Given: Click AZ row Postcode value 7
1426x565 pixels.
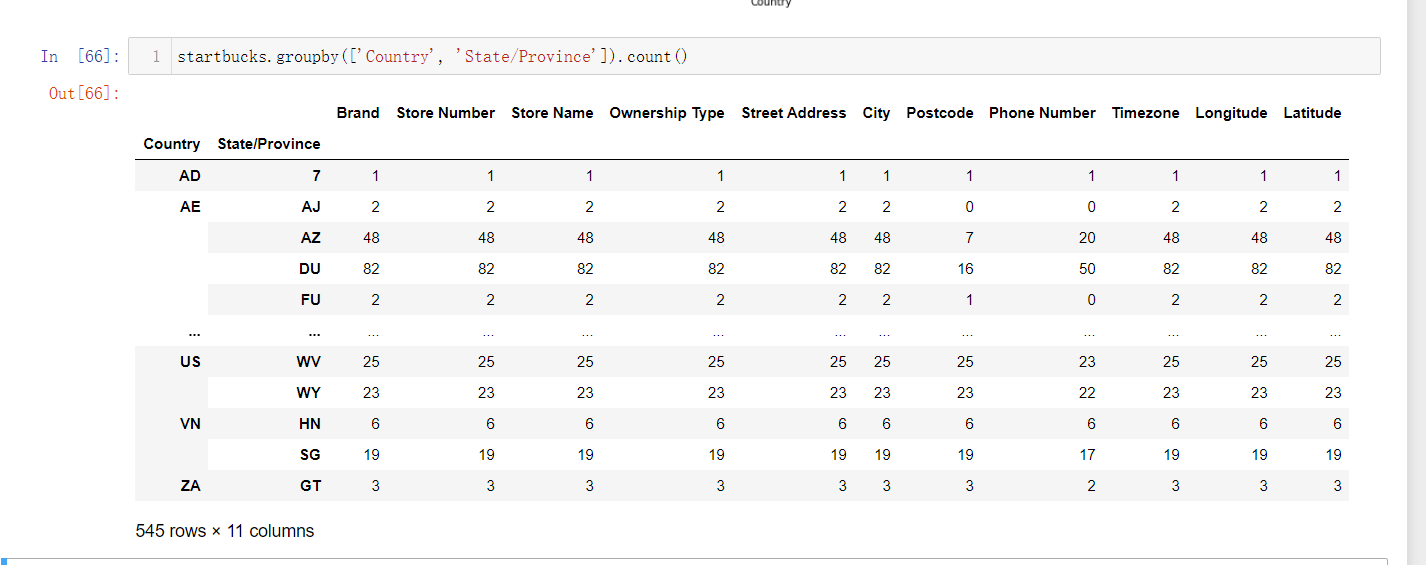Looking at the screenshot, I should point(969,238).
